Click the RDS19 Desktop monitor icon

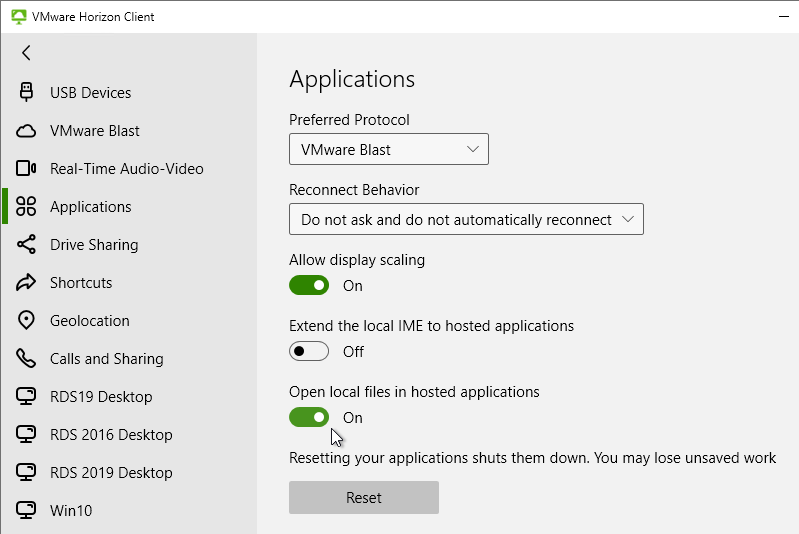pyautogui.click(x=26, y=396)
